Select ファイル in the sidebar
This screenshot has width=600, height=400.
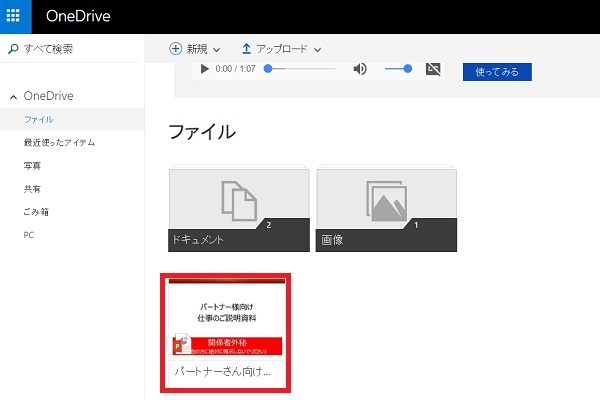tap(38, 120)
